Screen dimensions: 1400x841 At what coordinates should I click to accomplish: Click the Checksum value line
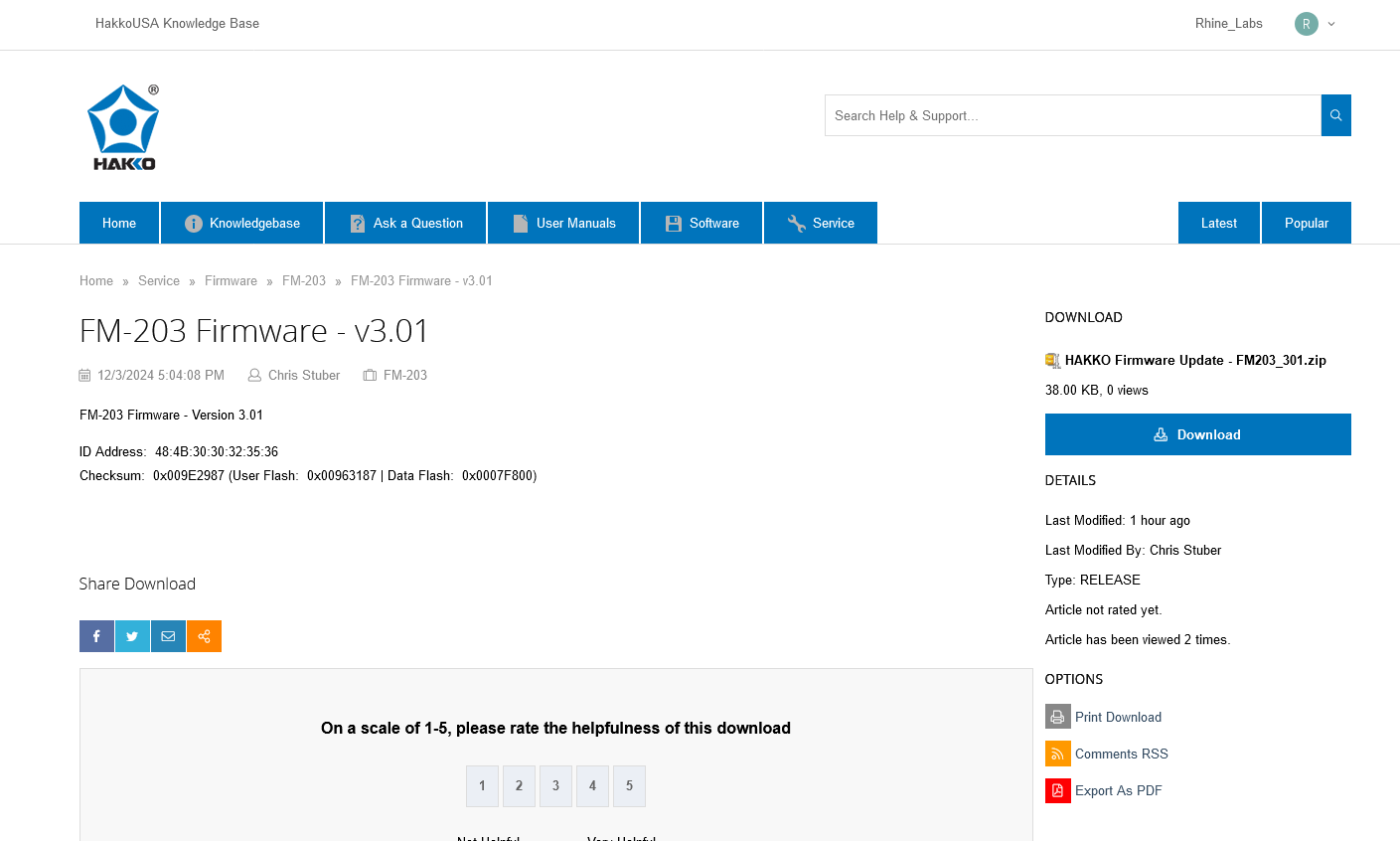(308, 476)
